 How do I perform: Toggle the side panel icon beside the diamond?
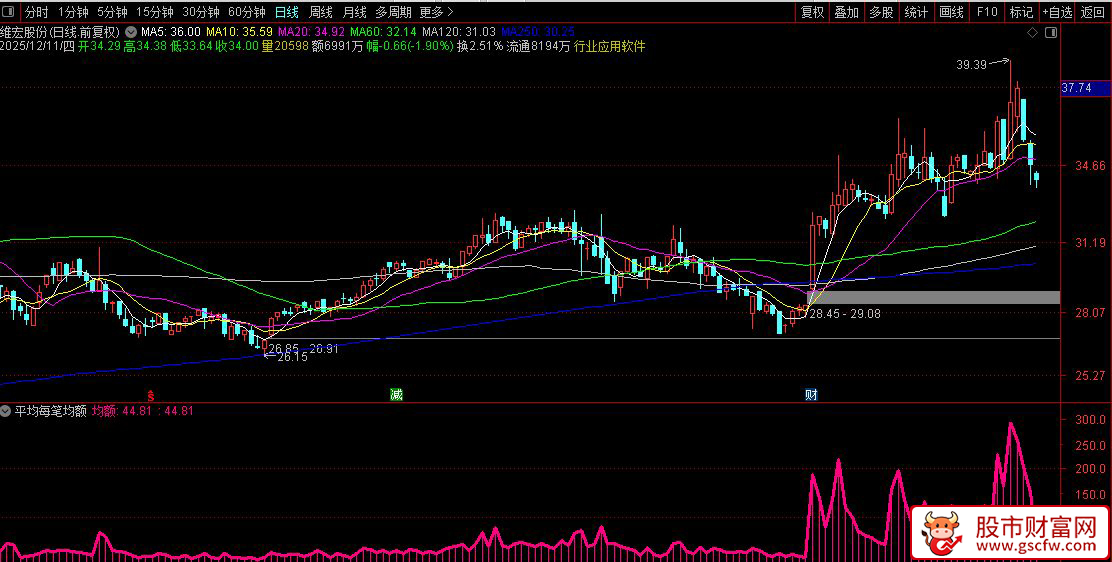(x=1049, y=33)
